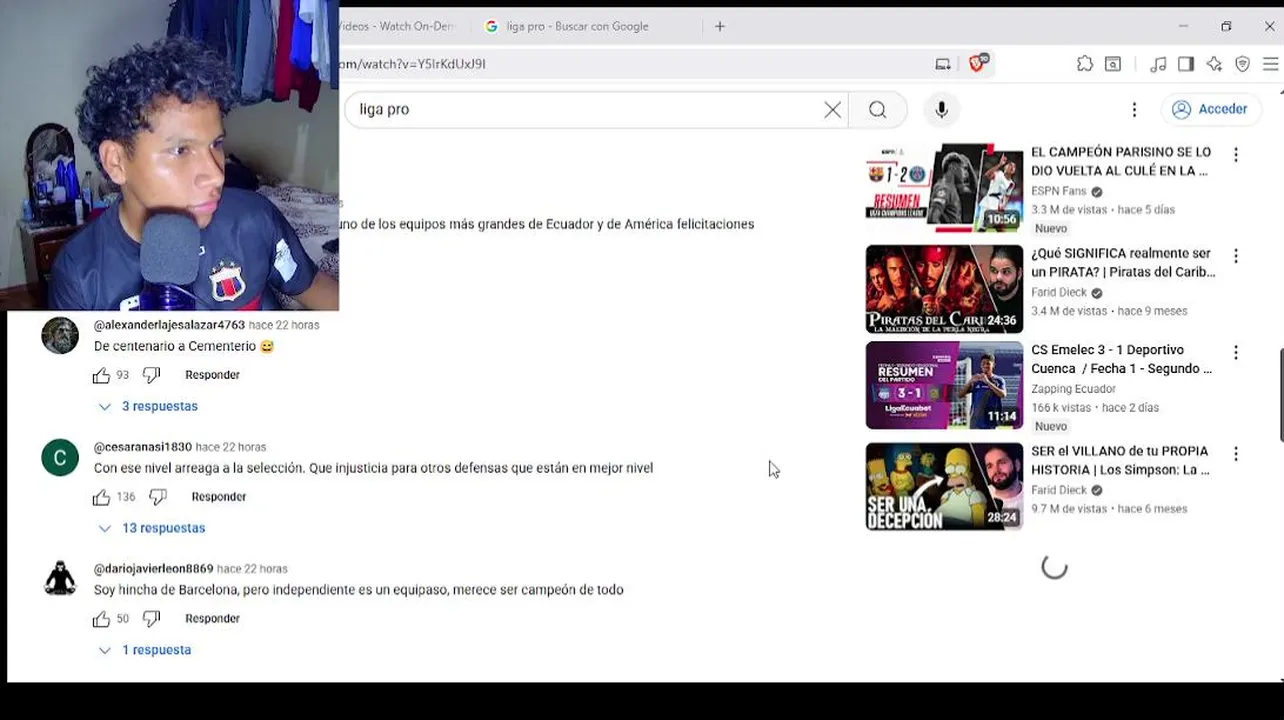Click the media cast icon in address bar
The height and width of the screenshot is (720, 1284).
coord(942,64)
